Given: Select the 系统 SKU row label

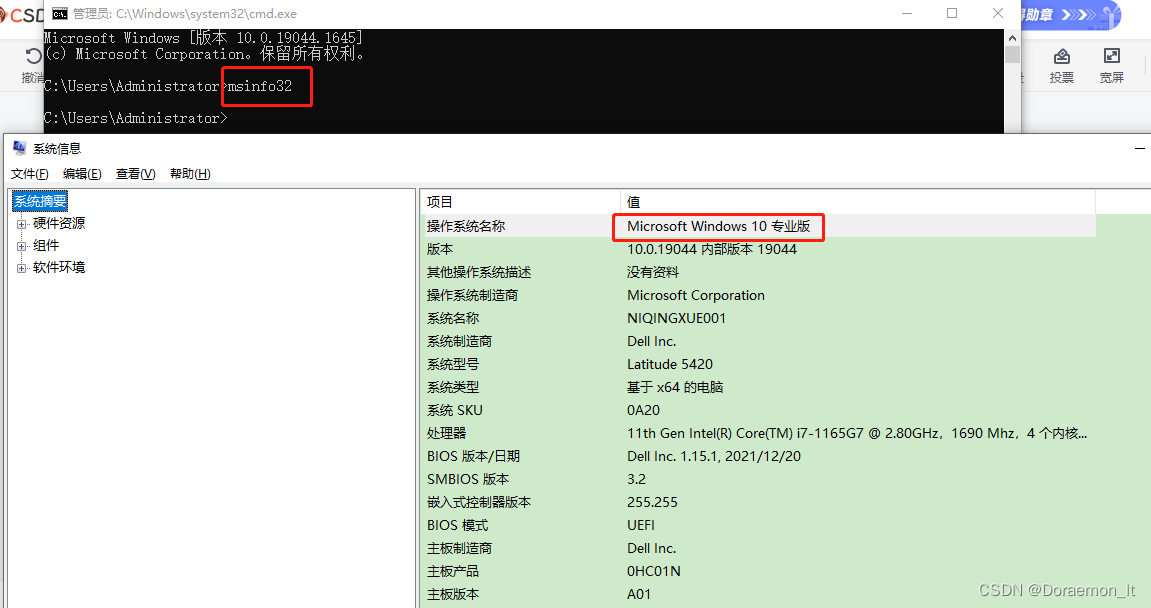Looking at the screenshot, I should point(454,410).
